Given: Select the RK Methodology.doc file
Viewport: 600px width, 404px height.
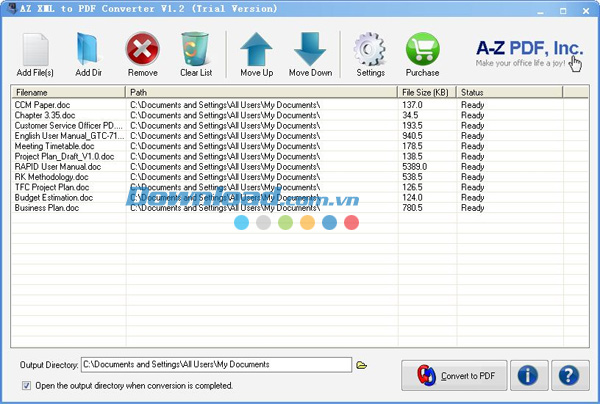Looking at the screenshot, I should (51, 177).
